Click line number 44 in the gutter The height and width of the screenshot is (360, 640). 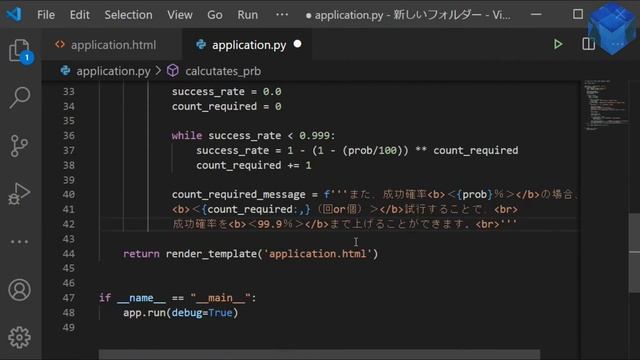(x=69, y=253)
